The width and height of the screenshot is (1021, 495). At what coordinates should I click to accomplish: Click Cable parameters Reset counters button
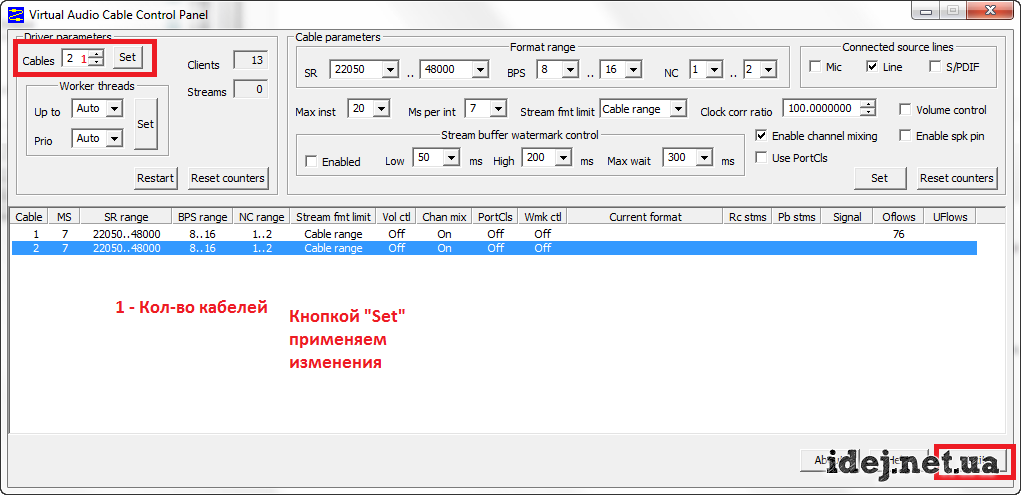coord(957,178)
